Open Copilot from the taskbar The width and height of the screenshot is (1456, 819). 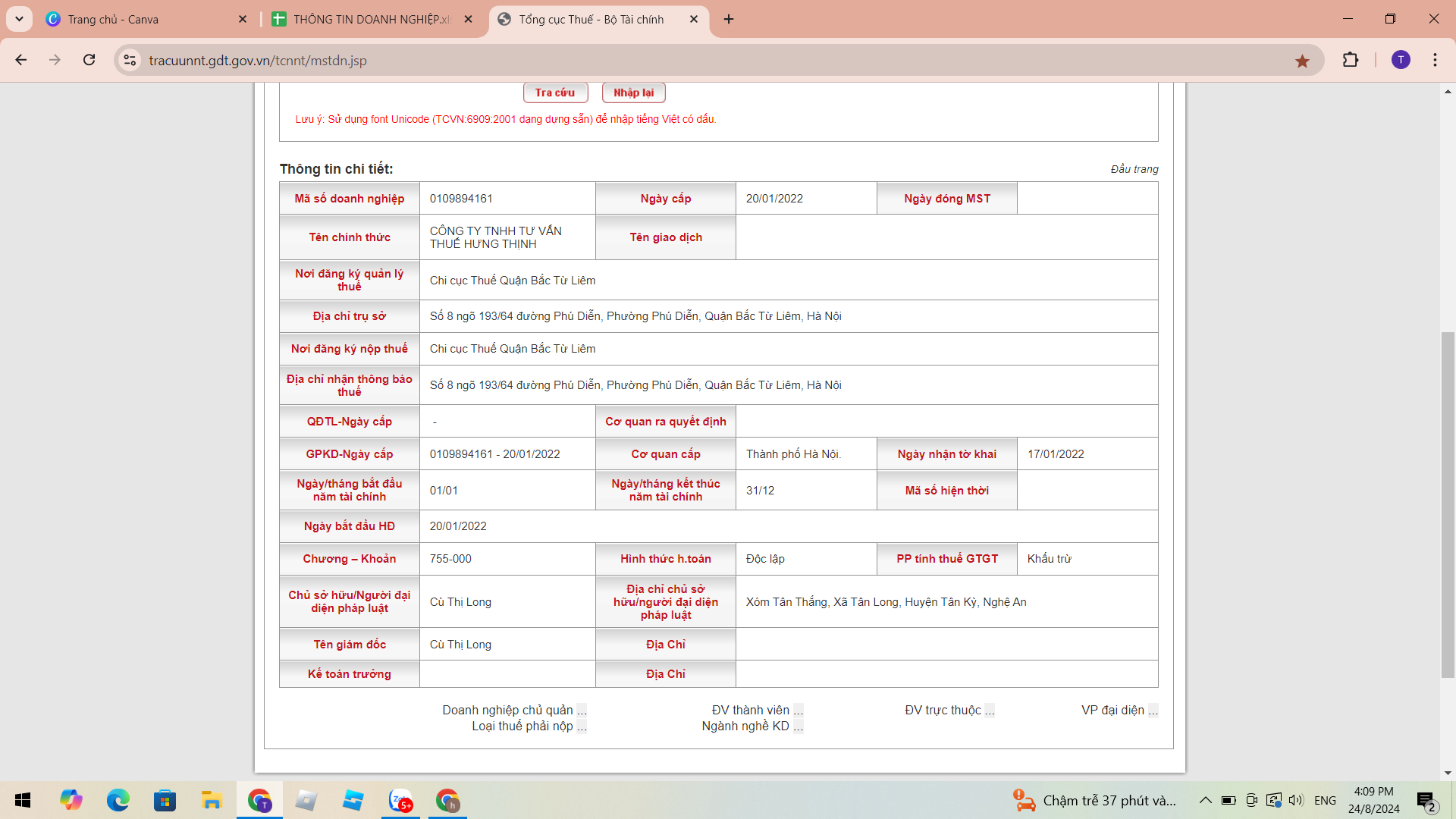(71, 800)
